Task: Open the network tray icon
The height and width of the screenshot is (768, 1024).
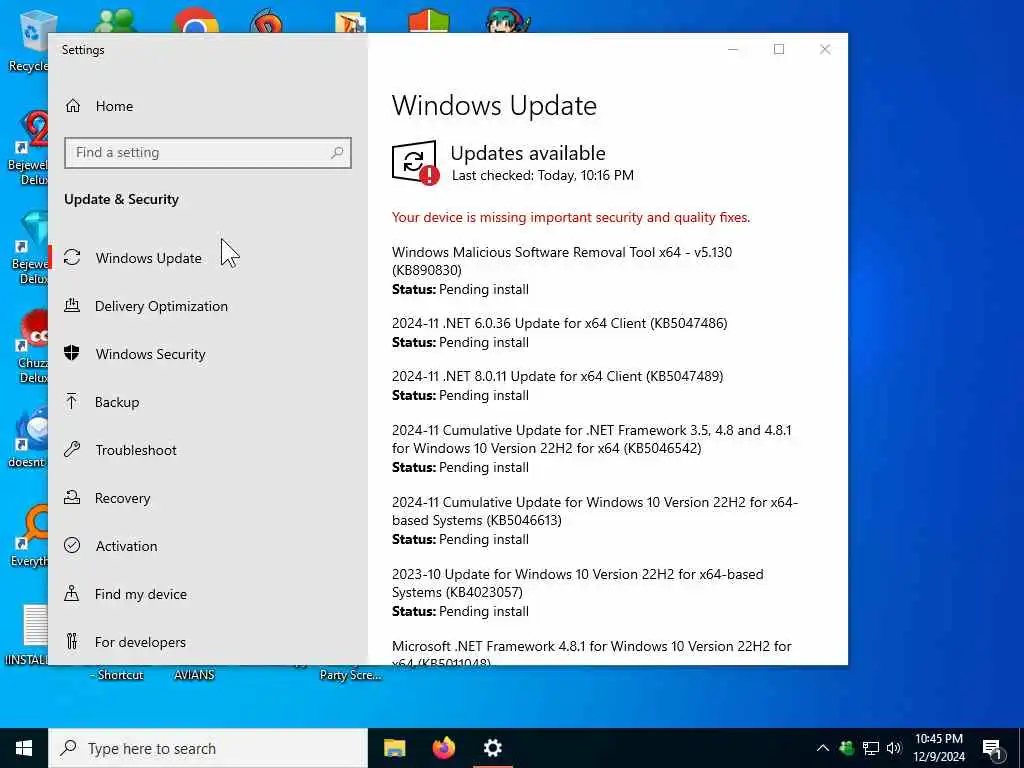Action: coord(871,748)
